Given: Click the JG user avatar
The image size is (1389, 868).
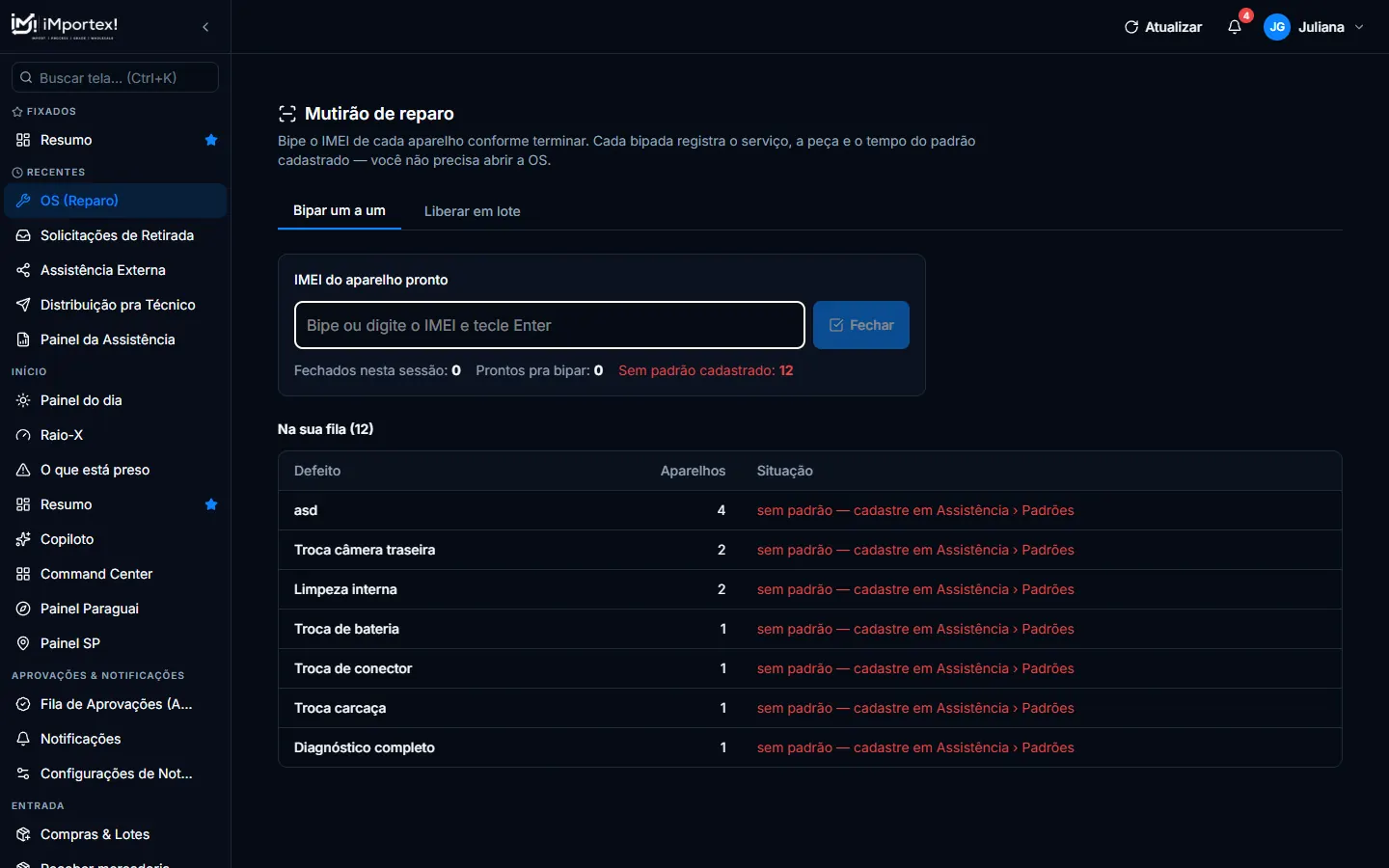Looking at the screenshot, I should point(1277,27).
